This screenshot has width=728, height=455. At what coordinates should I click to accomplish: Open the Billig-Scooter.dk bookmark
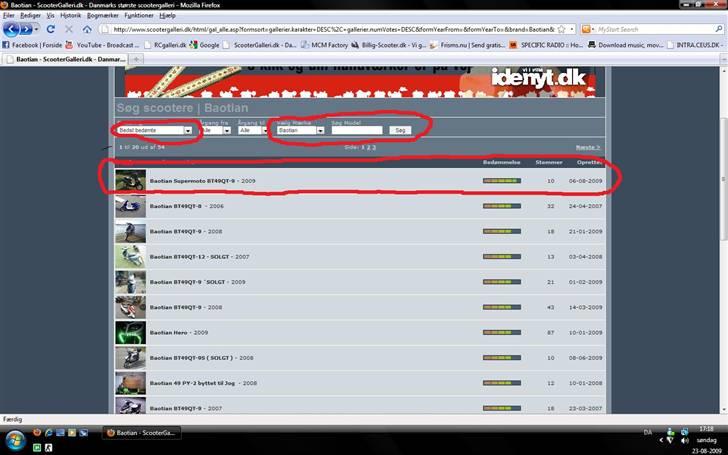click(389, 45)
